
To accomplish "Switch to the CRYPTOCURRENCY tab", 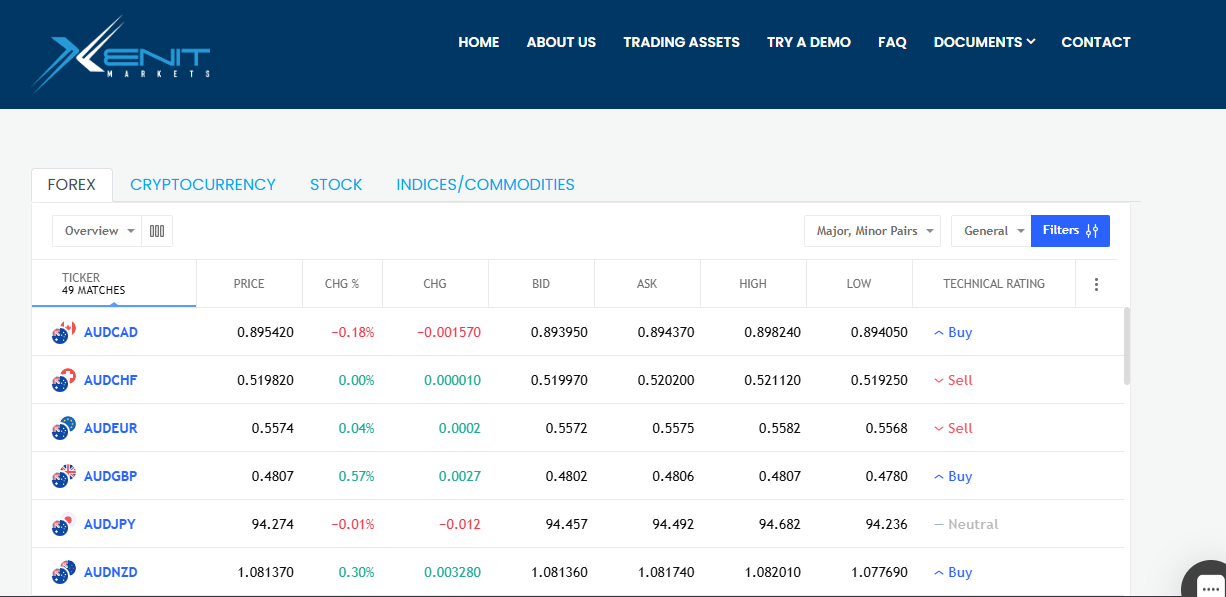I will point(203,185).
